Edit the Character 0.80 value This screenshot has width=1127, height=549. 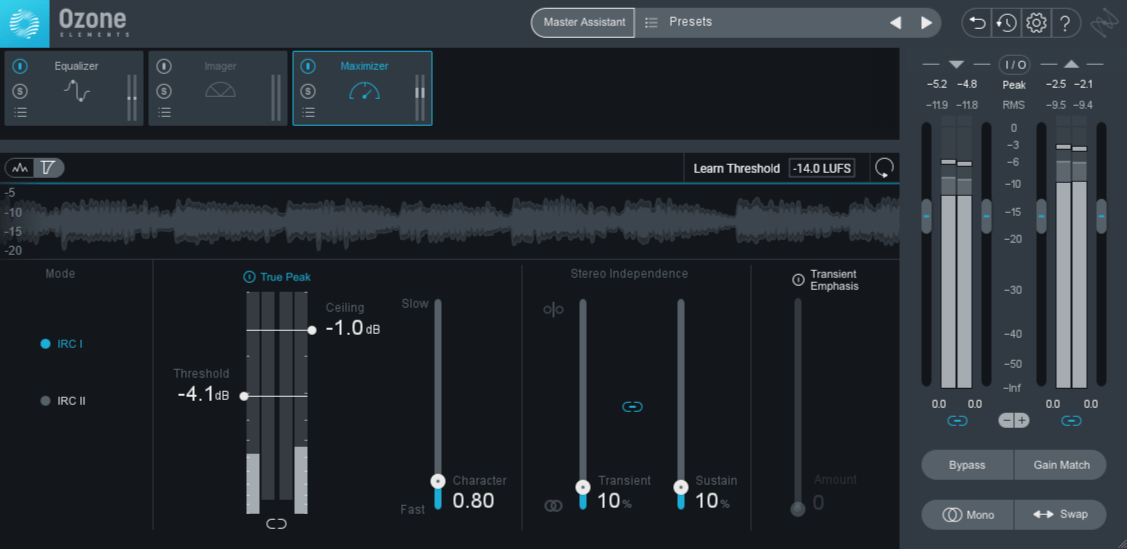473,501
